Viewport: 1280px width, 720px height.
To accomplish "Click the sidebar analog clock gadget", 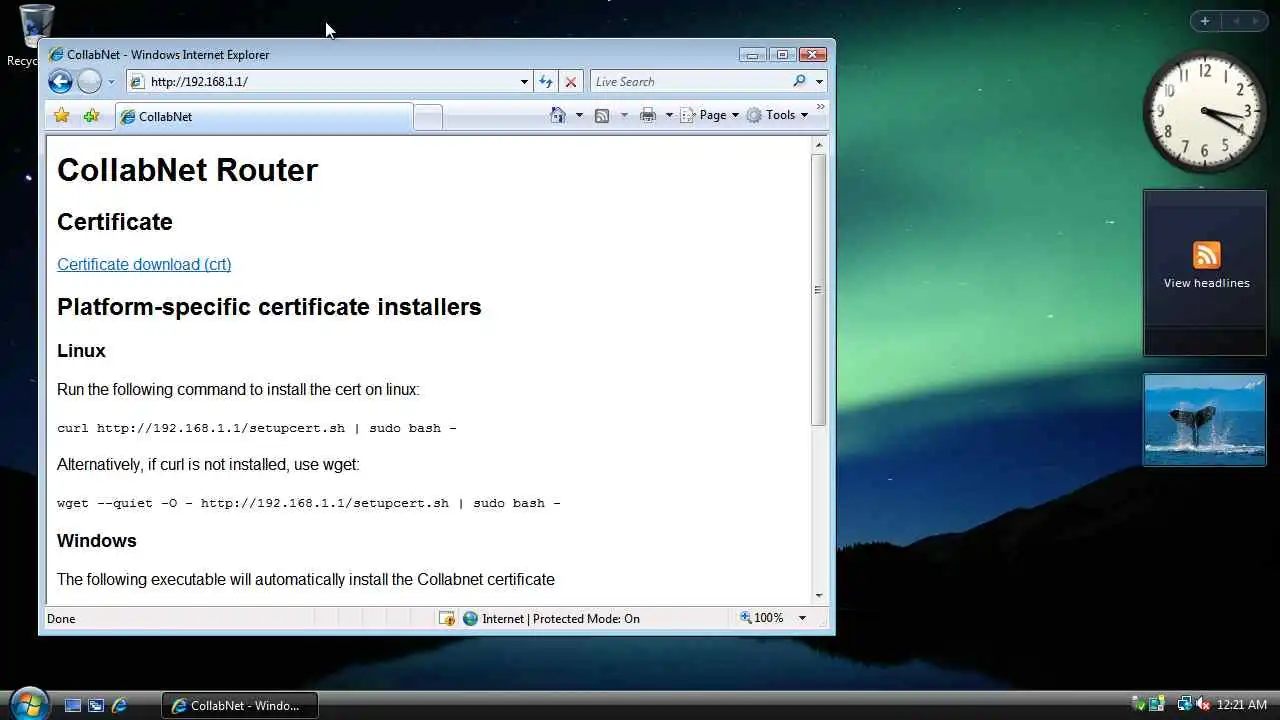I will click(x=1205, y=112).
